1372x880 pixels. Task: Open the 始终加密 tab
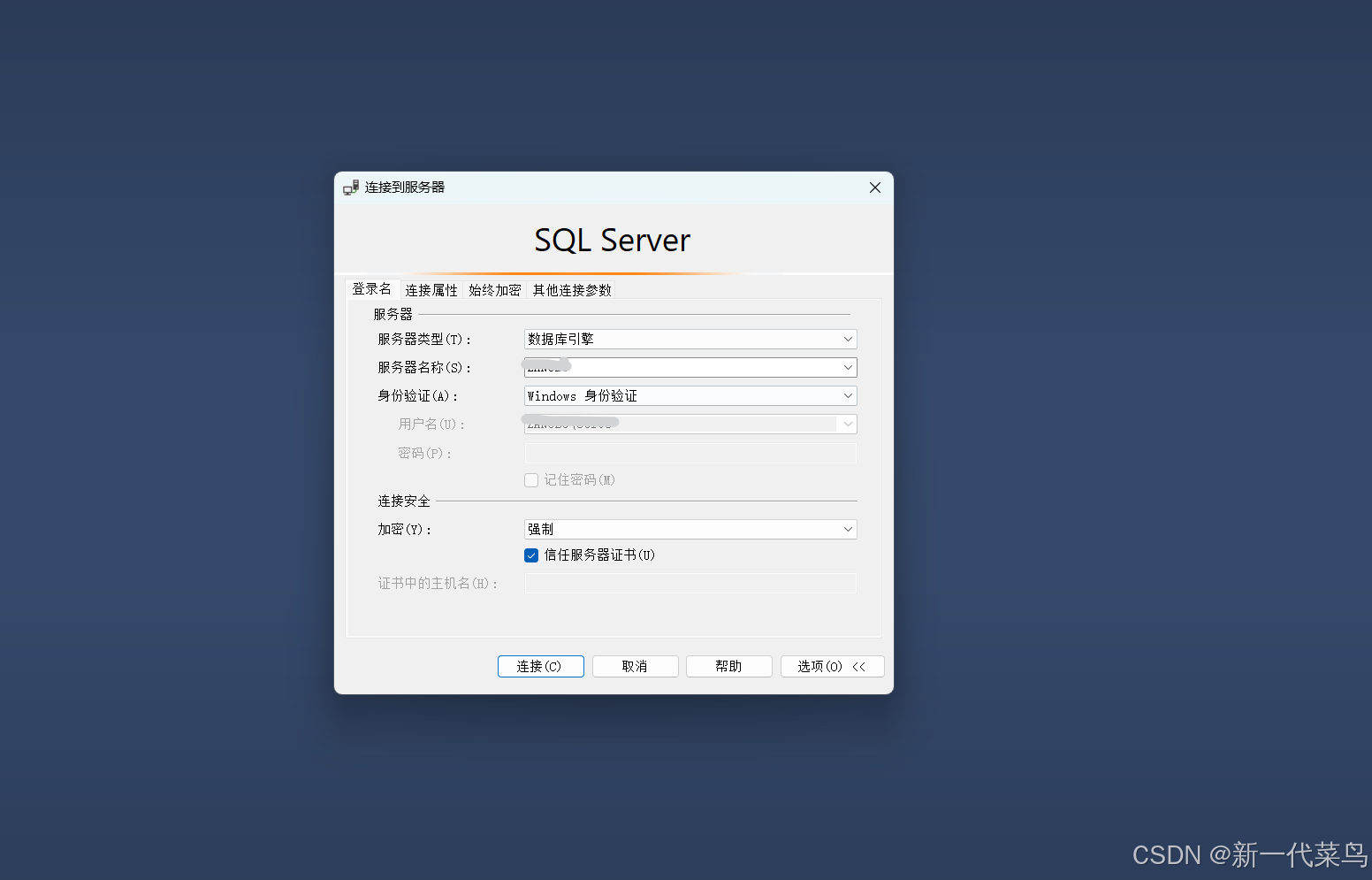494,289
